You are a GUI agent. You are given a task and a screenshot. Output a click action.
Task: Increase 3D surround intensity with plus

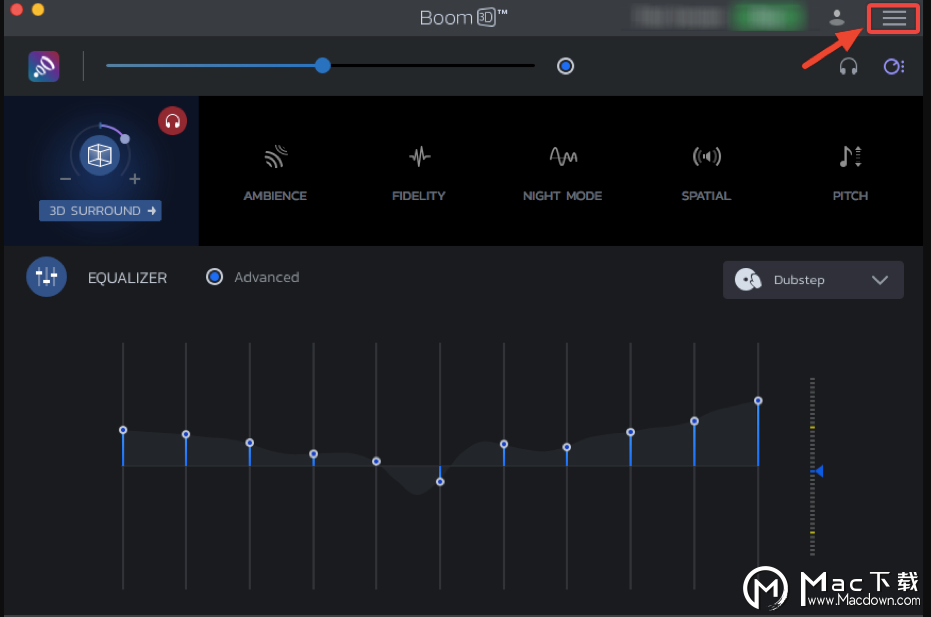135,179
